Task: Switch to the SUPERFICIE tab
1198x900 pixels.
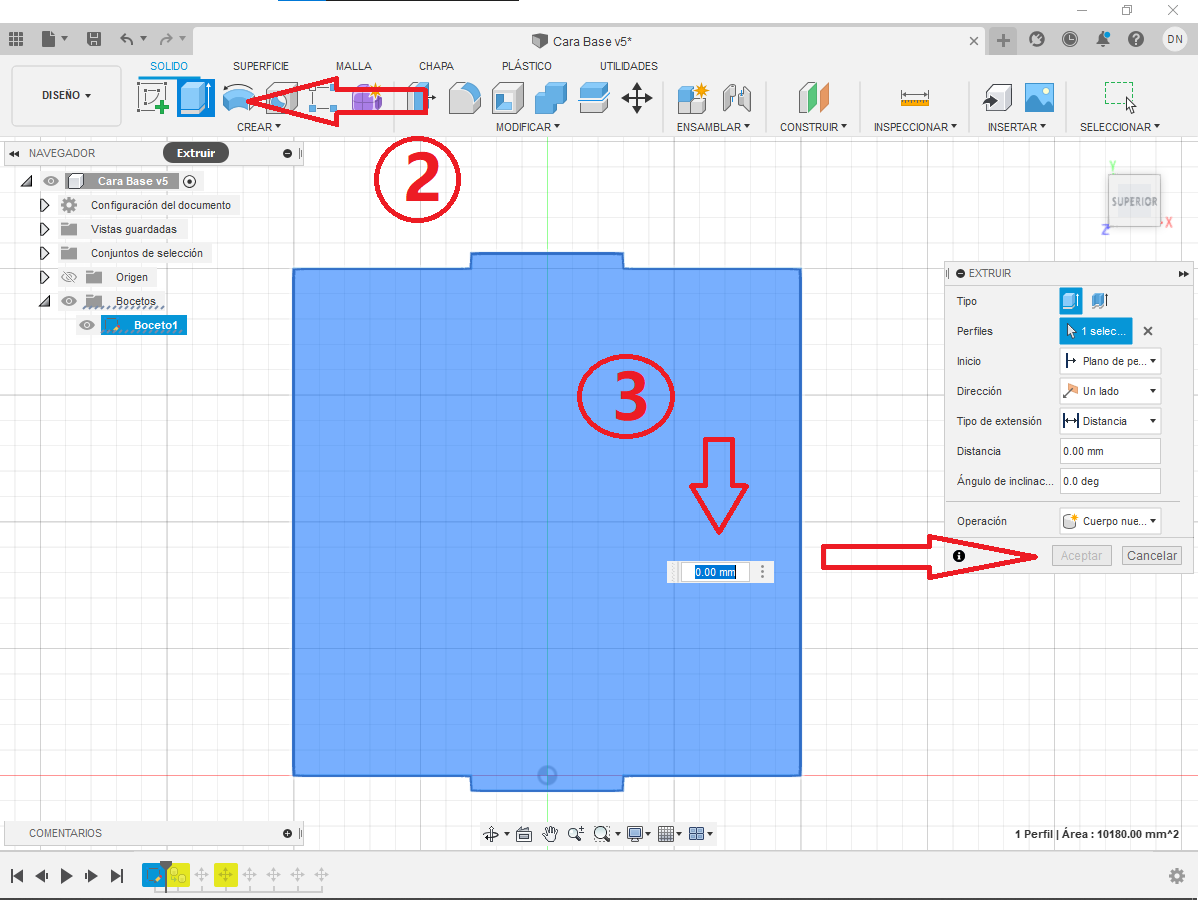Action: [x=261, y=66]
